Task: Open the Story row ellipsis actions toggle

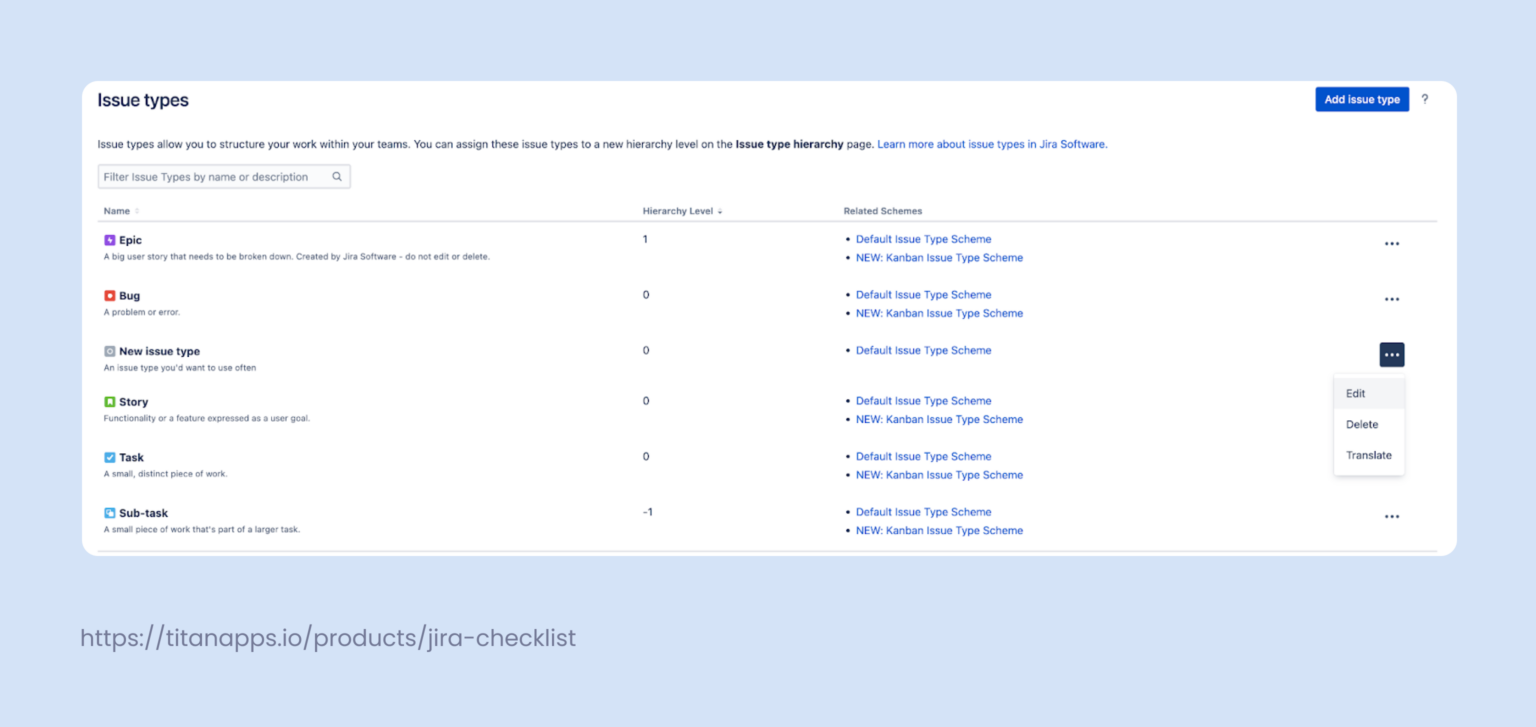Action: click(1392, 404)
